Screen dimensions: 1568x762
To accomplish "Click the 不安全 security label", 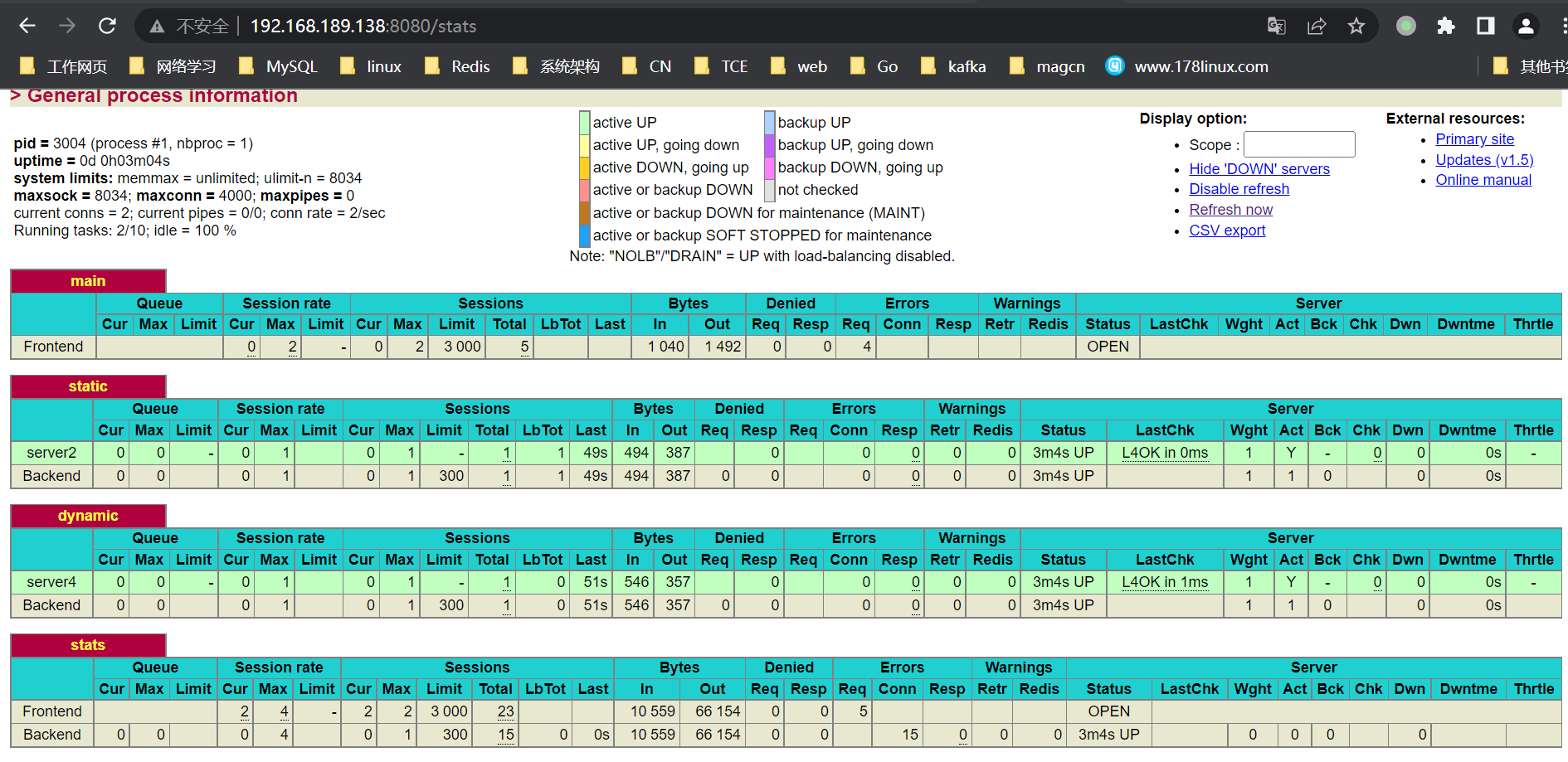I will click(x=202, y=27).
